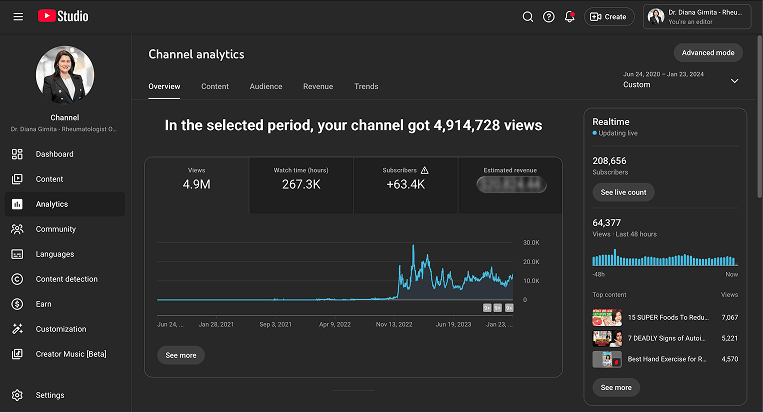Open Settings in the sidebar
This screenshot has height=413, width=763.
pos(50,395)
